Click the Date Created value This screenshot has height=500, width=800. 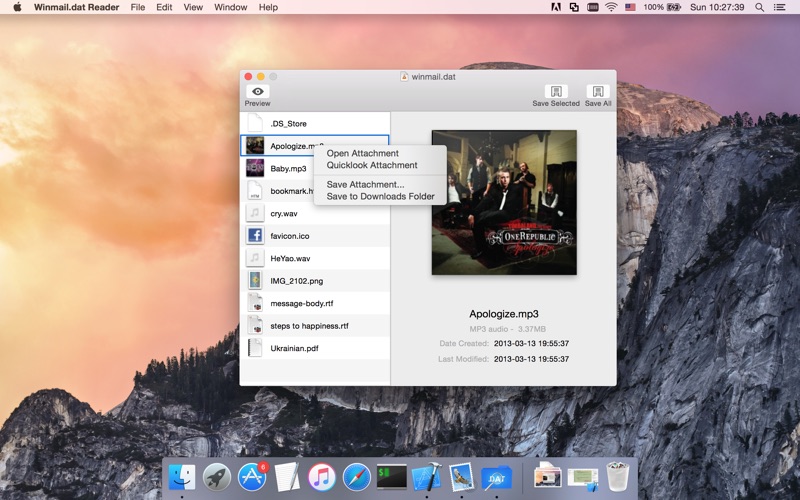coord(531,343)
